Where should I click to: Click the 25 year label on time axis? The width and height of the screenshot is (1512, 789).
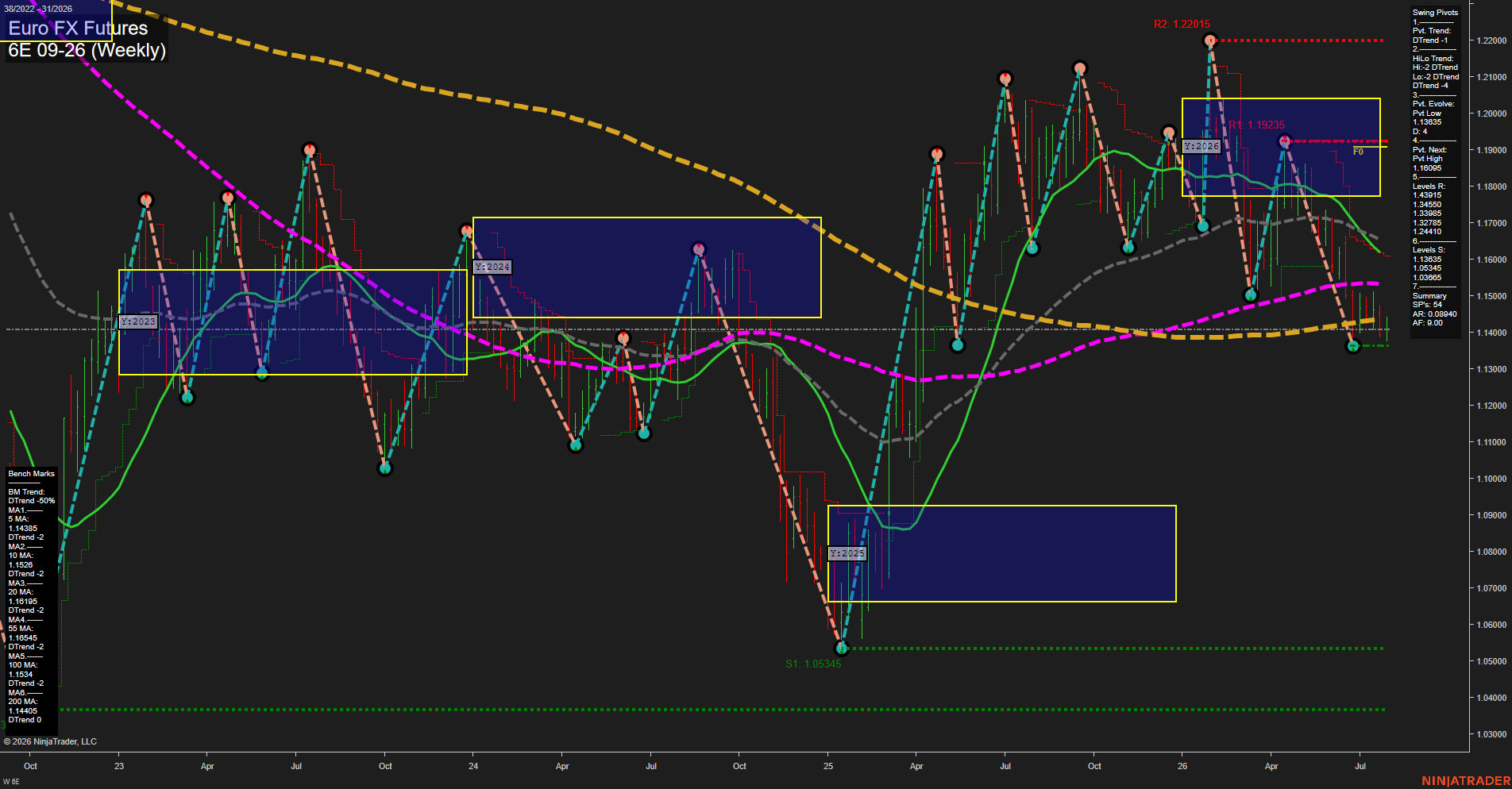tap(828, 766)
